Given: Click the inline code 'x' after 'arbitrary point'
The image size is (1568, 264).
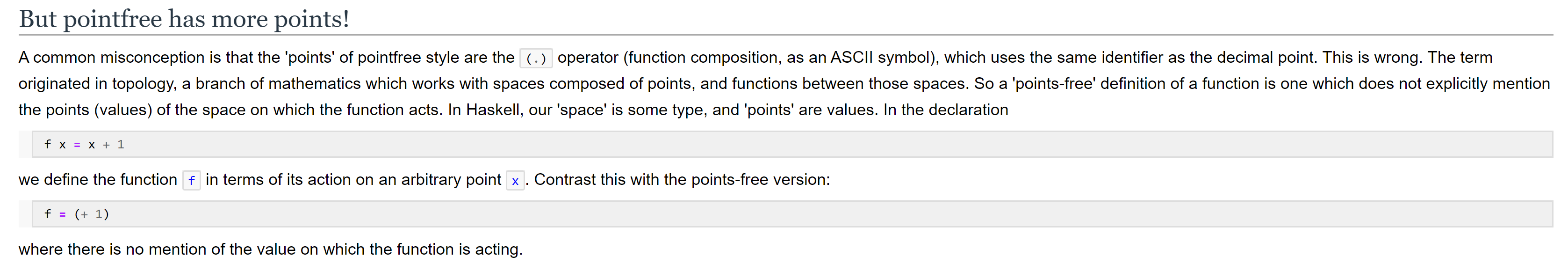Looking at the screenshot, I should (x=515, y=181).
